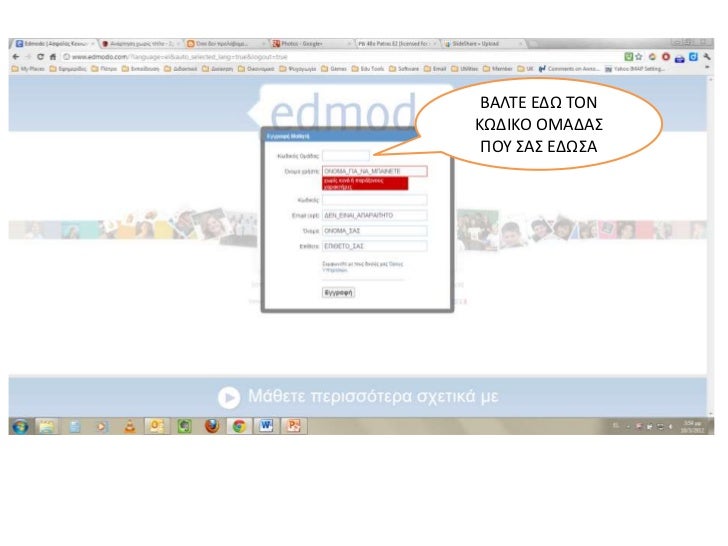728x546 pixels.
Task: Click the browser Back arrow
Action: 16,57
